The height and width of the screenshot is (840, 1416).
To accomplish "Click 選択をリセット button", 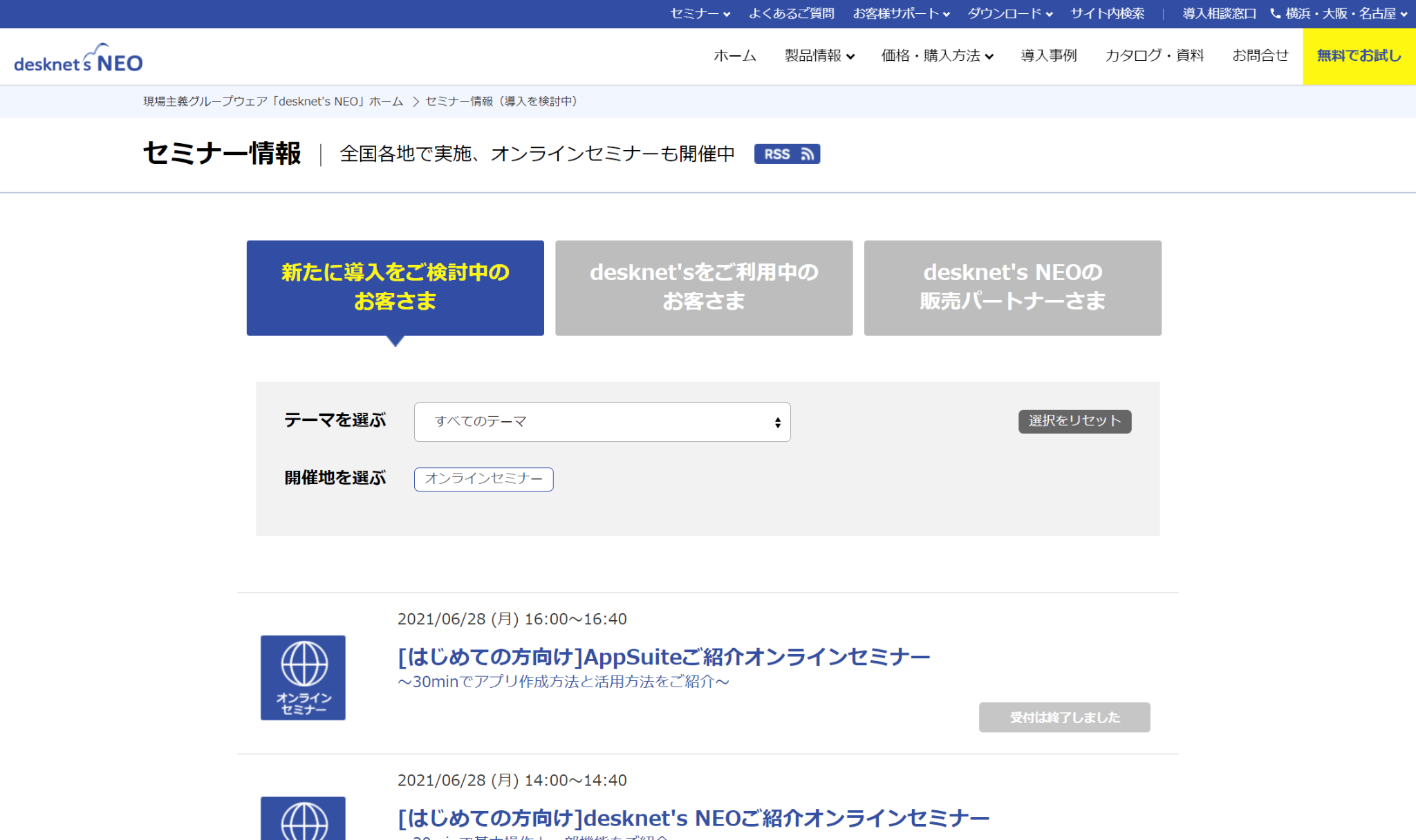I will (1074, 421).
